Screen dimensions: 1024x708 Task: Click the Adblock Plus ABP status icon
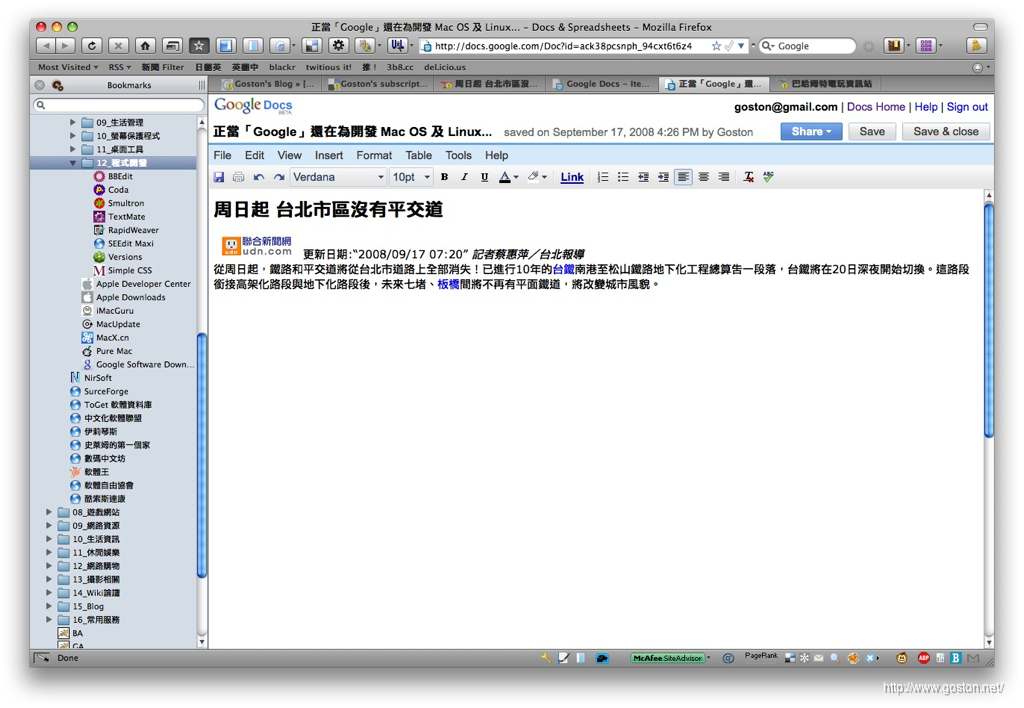point(923,658)
